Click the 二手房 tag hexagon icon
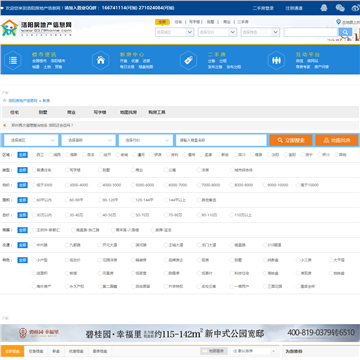 click(189, 60)
